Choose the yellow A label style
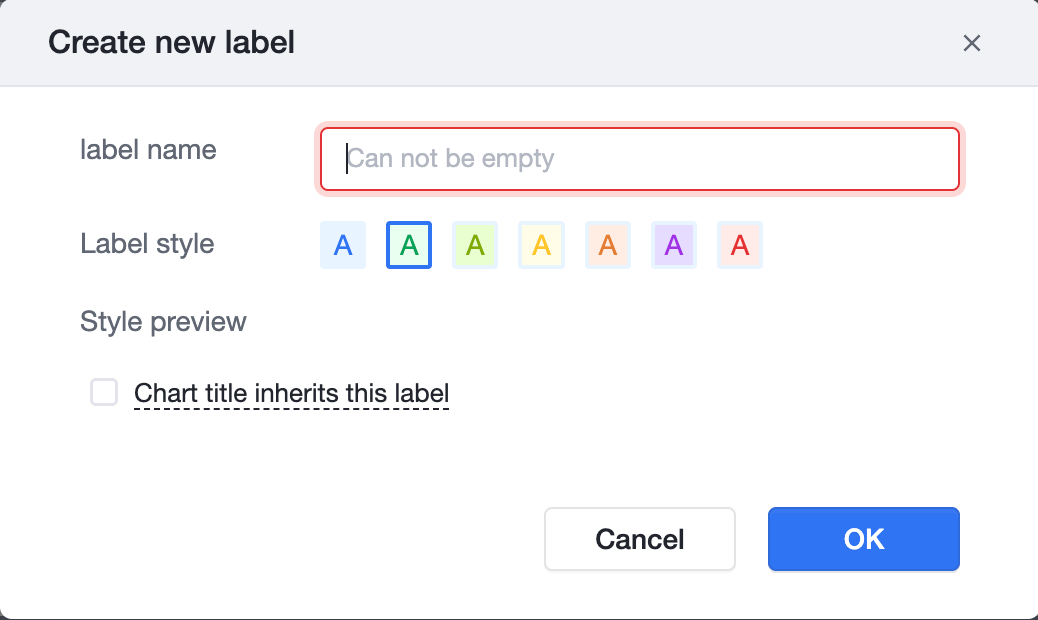 click(x=542, y=245)
